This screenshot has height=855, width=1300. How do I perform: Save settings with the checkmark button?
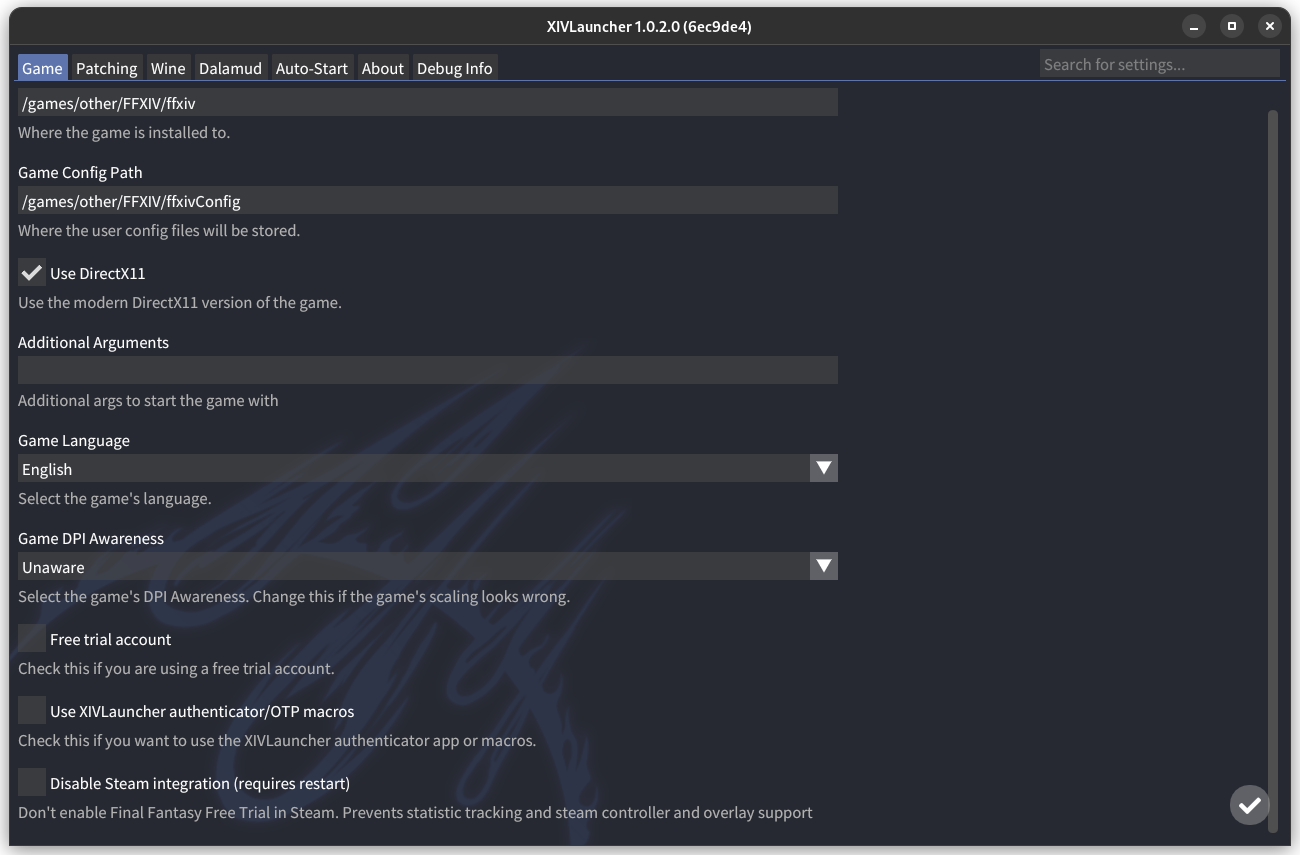point(1249,804)
